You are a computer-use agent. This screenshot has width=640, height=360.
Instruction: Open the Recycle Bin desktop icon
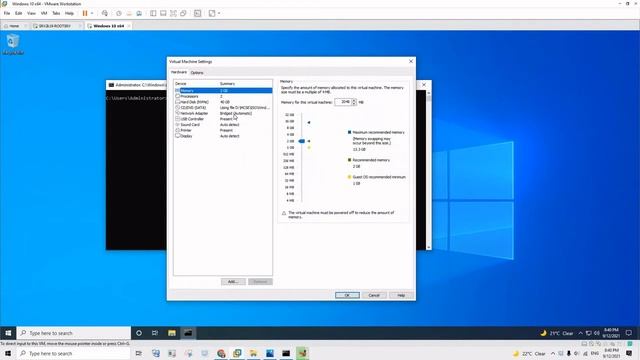(13, 44)
